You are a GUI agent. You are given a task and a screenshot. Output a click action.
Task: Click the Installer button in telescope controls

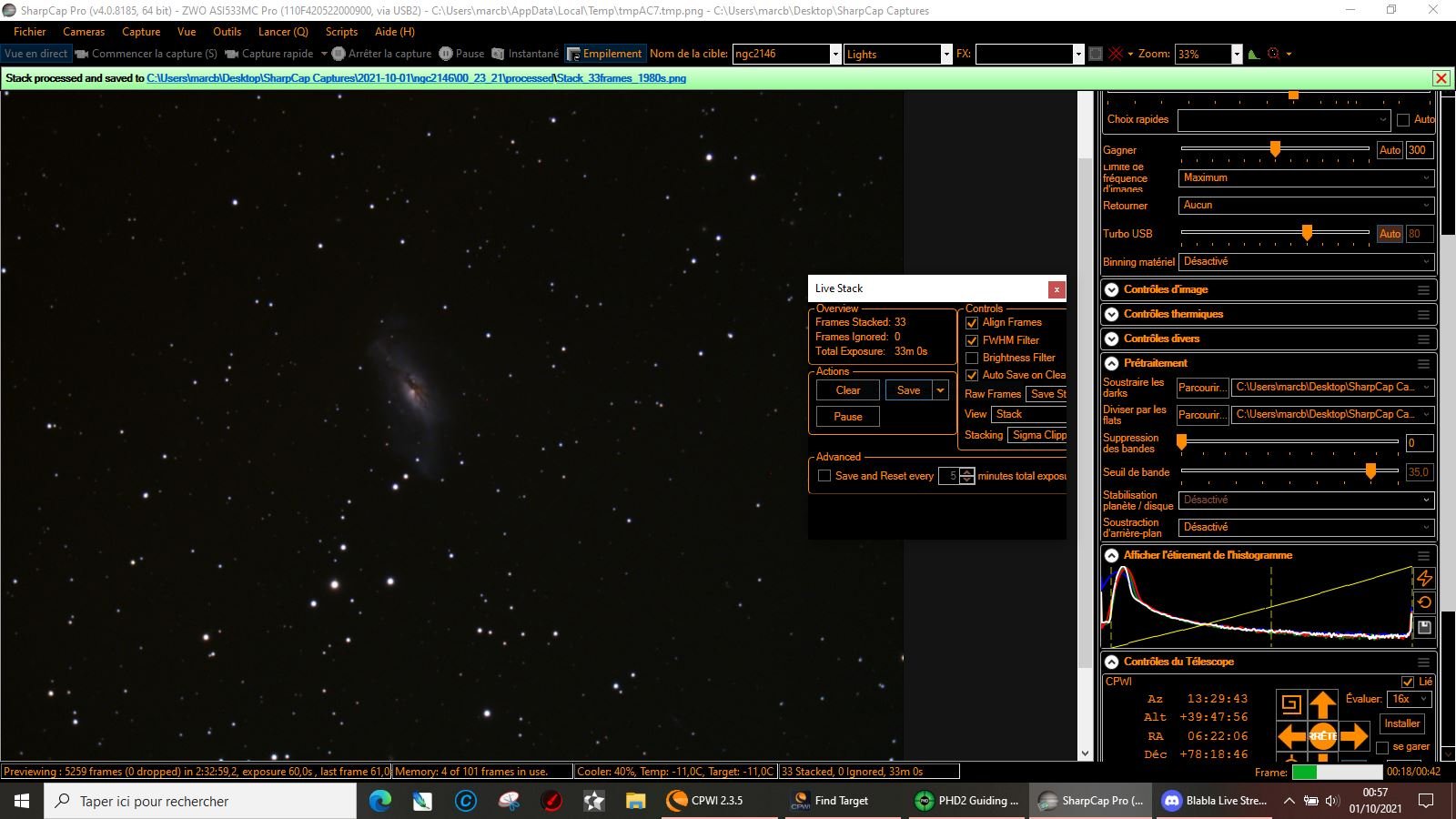click(1401, 723)
